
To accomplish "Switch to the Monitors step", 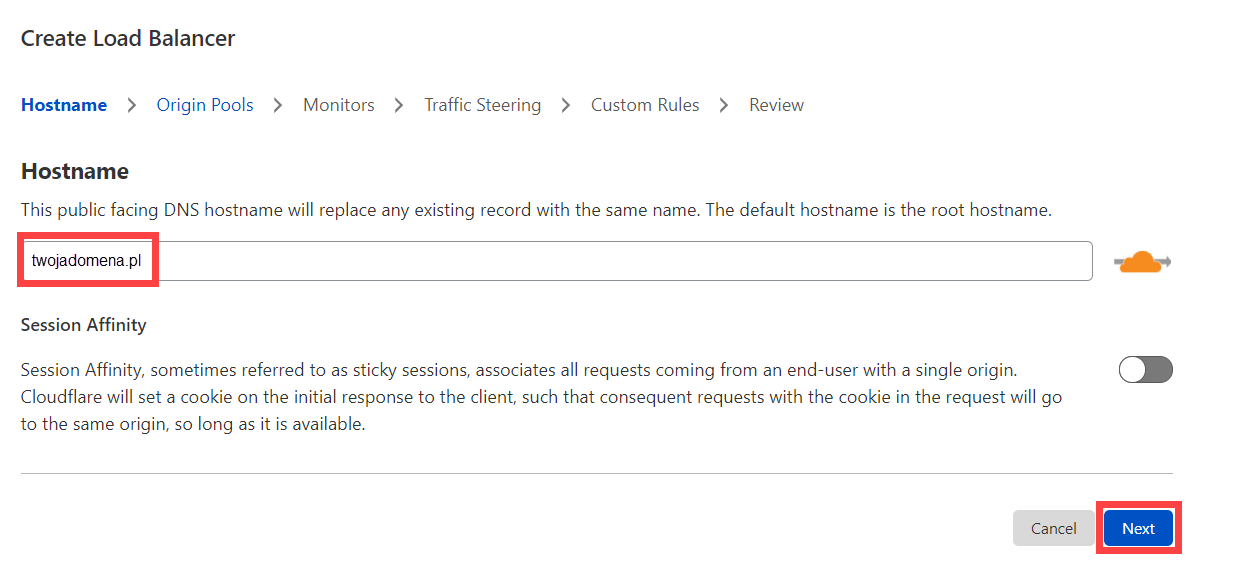I will [x=339, y=105].
